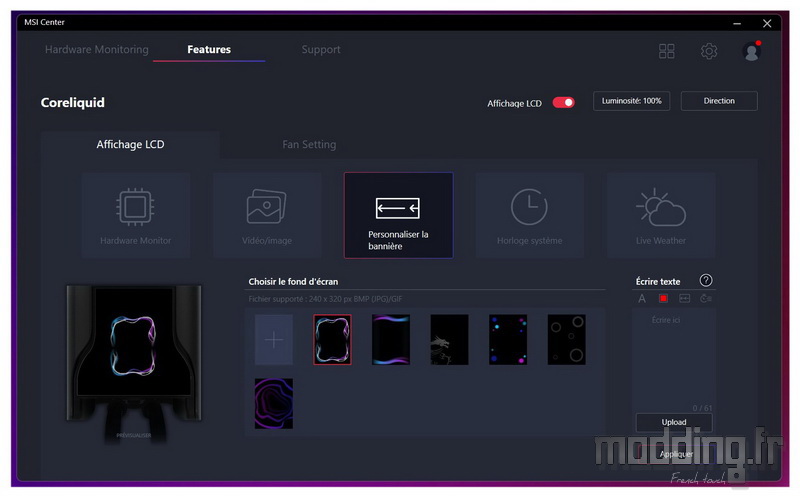Switch to Hardware Monitoring tab
Screen dimensions: 800x498
(x=97, y=49)
